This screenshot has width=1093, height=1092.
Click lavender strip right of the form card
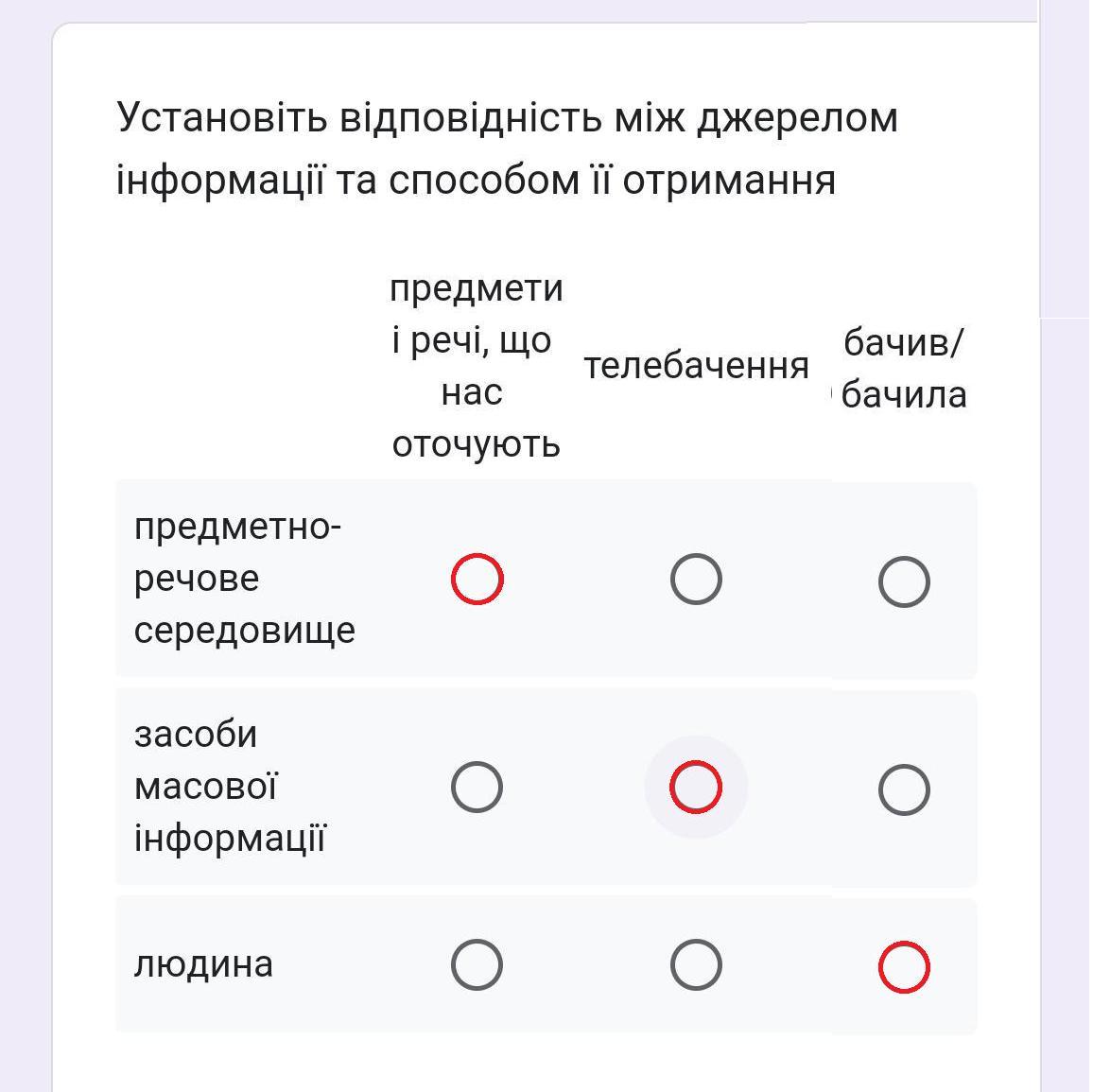pyautogui.click(x=1066, y=662)
